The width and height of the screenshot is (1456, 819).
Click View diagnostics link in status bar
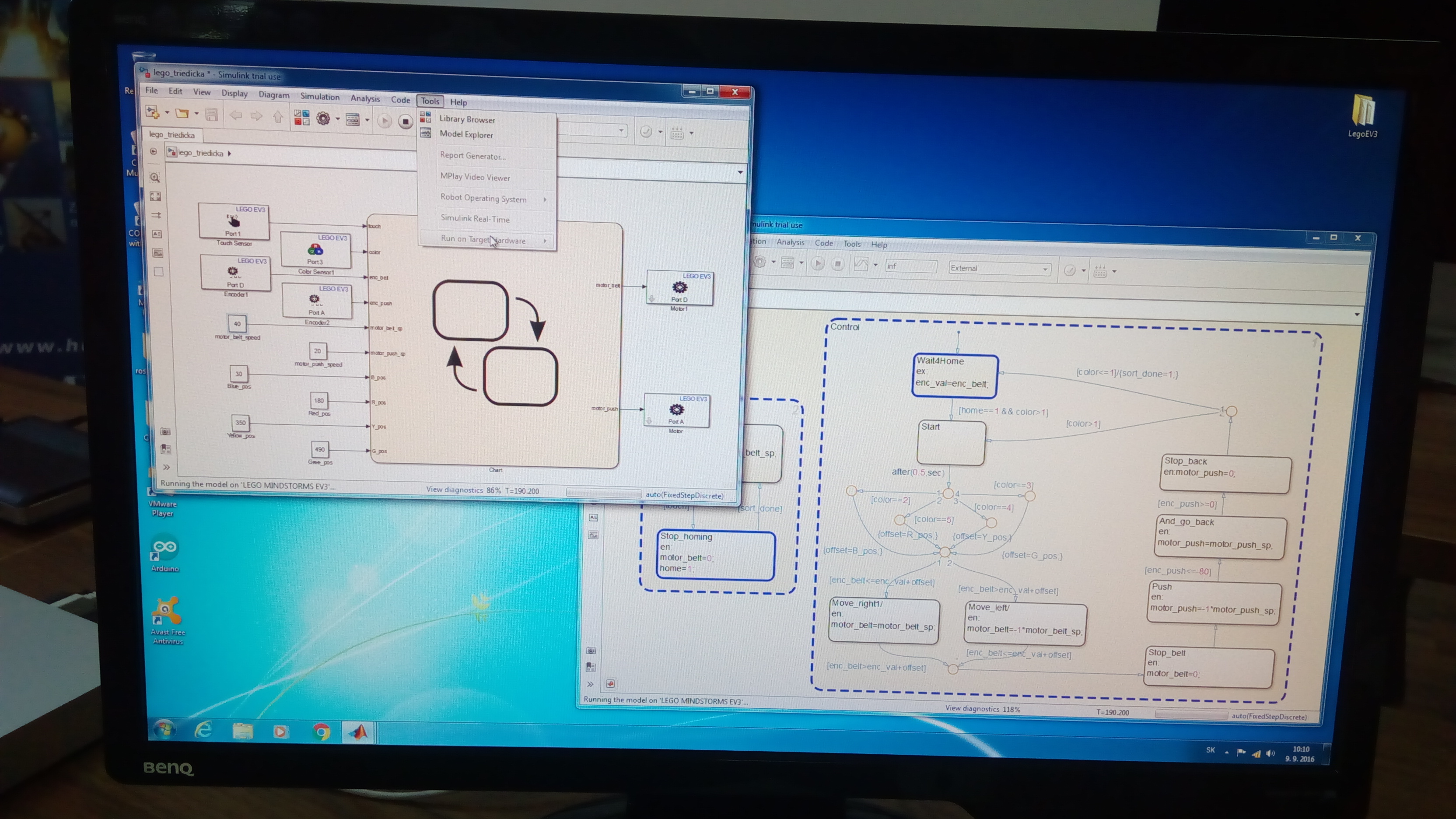(x=455, y=490)
